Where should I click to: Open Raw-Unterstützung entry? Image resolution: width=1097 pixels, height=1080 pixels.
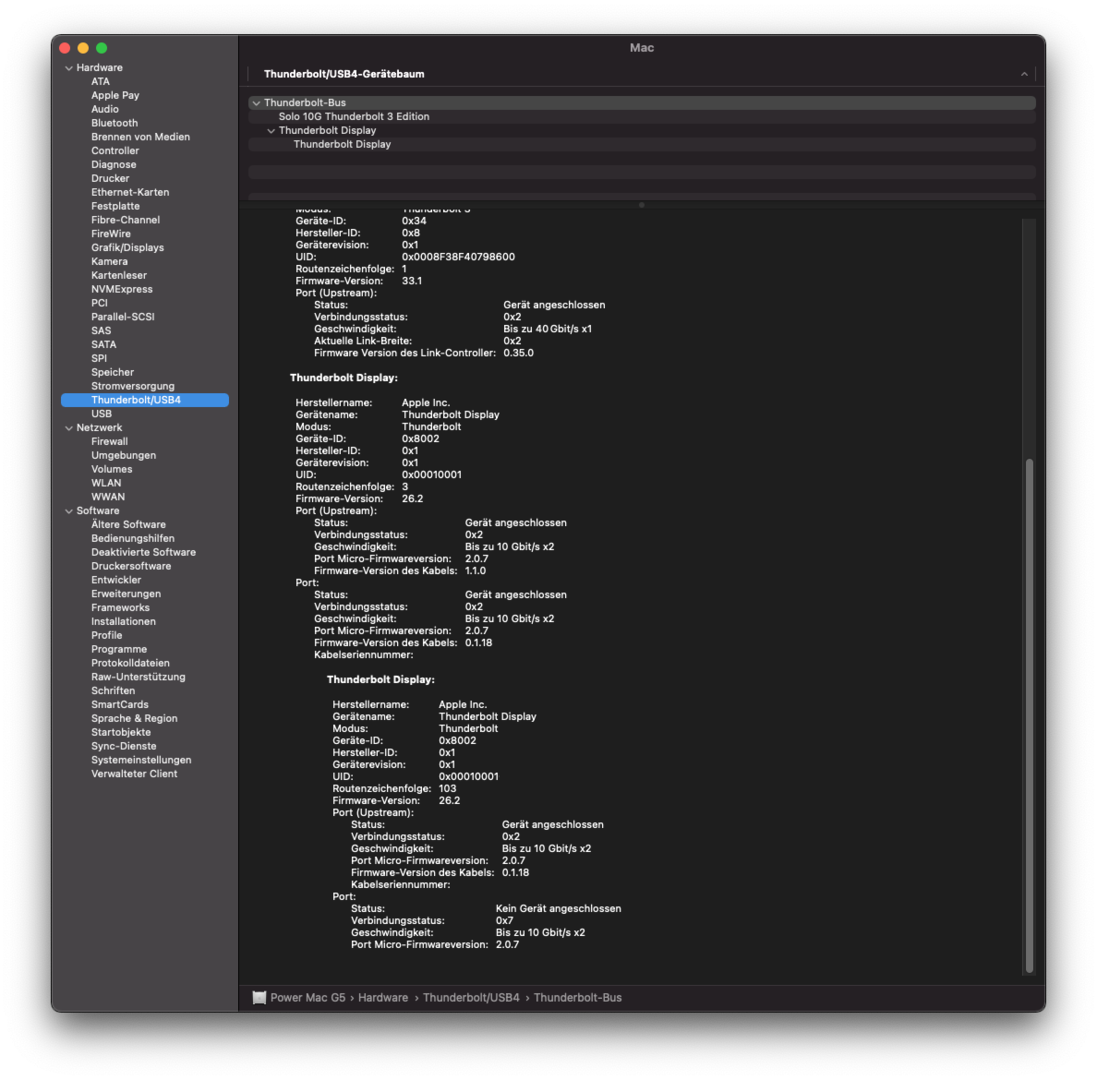coord(138,677)
